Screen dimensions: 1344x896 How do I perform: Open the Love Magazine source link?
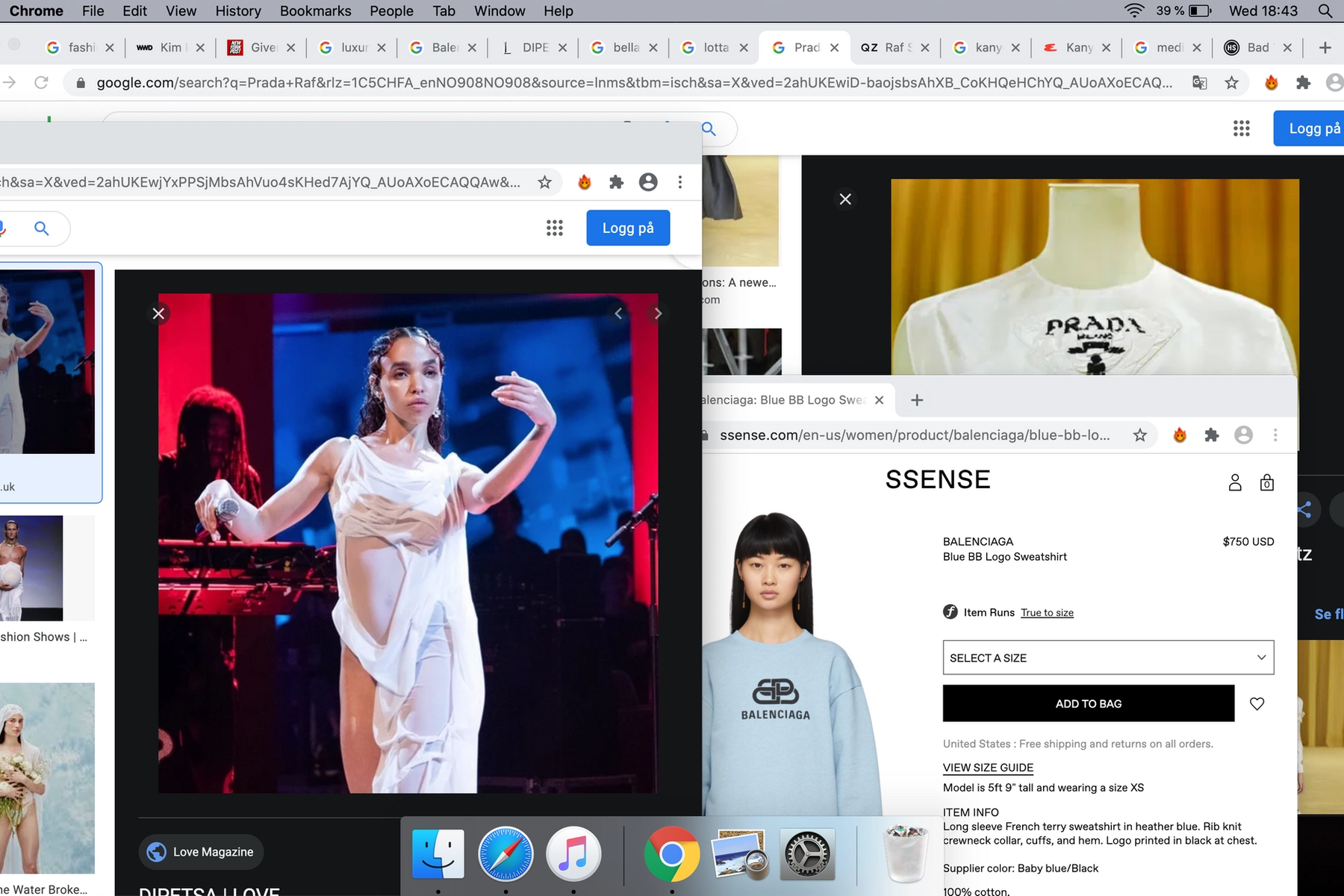201,852
